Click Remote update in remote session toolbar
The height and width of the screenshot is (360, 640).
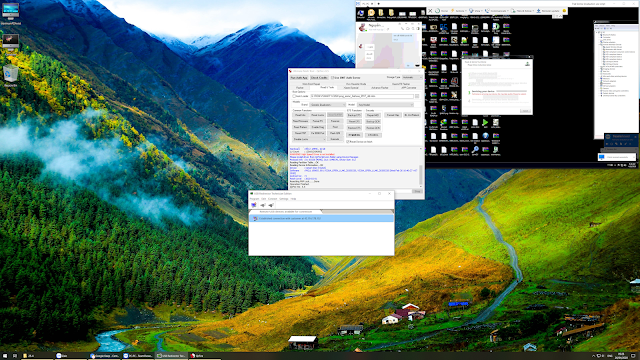click(x=548, y=11)
